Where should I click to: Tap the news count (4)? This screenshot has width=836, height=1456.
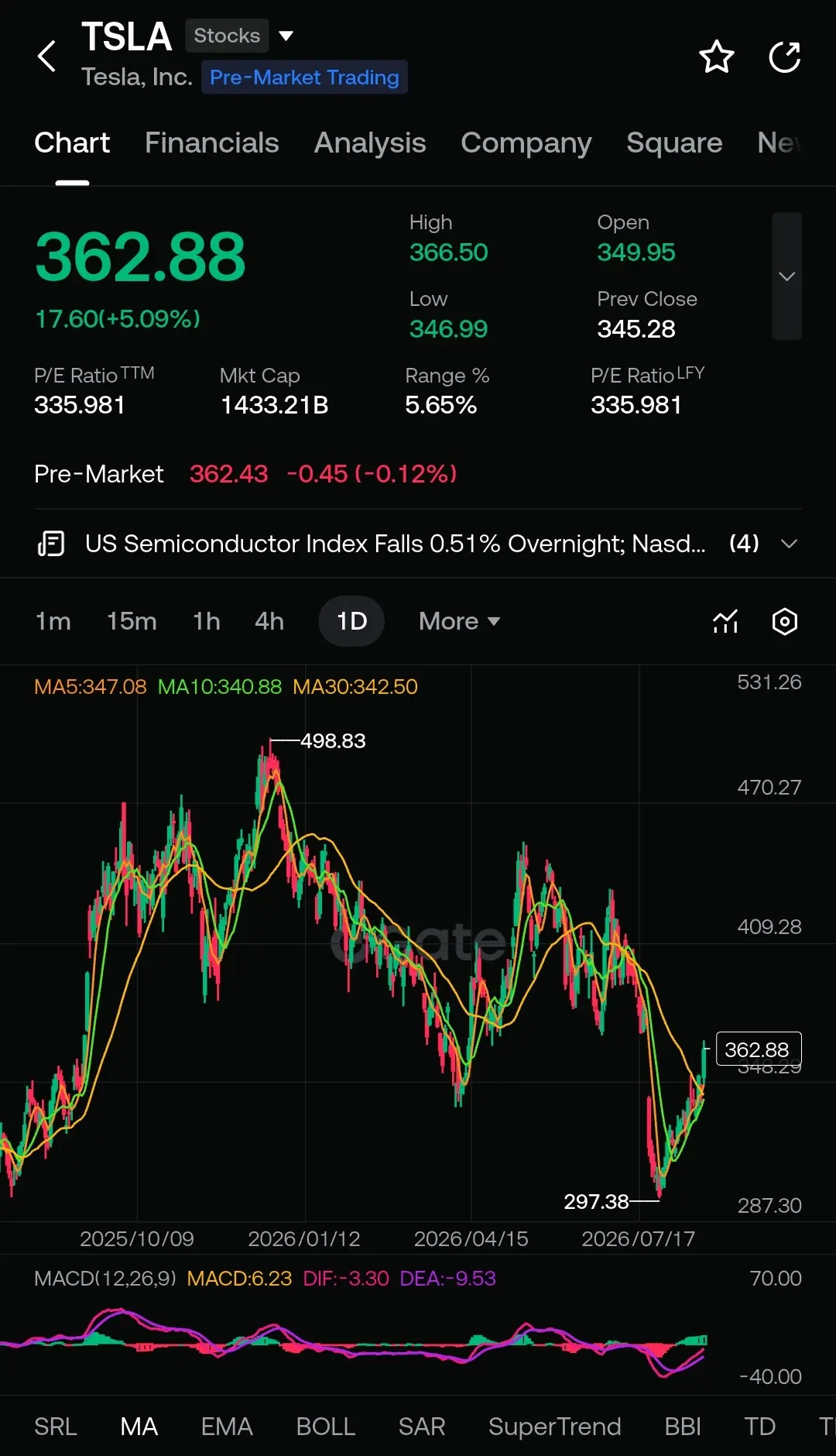coord(744,544)
